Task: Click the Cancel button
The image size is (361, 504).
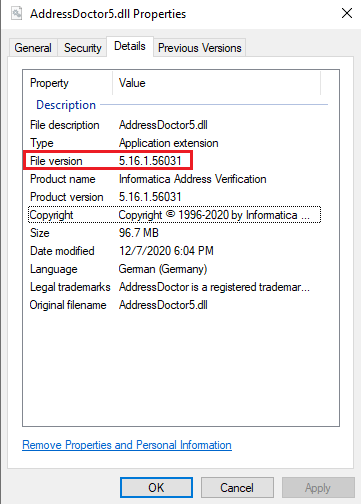Action: click(x=237, y=488)
